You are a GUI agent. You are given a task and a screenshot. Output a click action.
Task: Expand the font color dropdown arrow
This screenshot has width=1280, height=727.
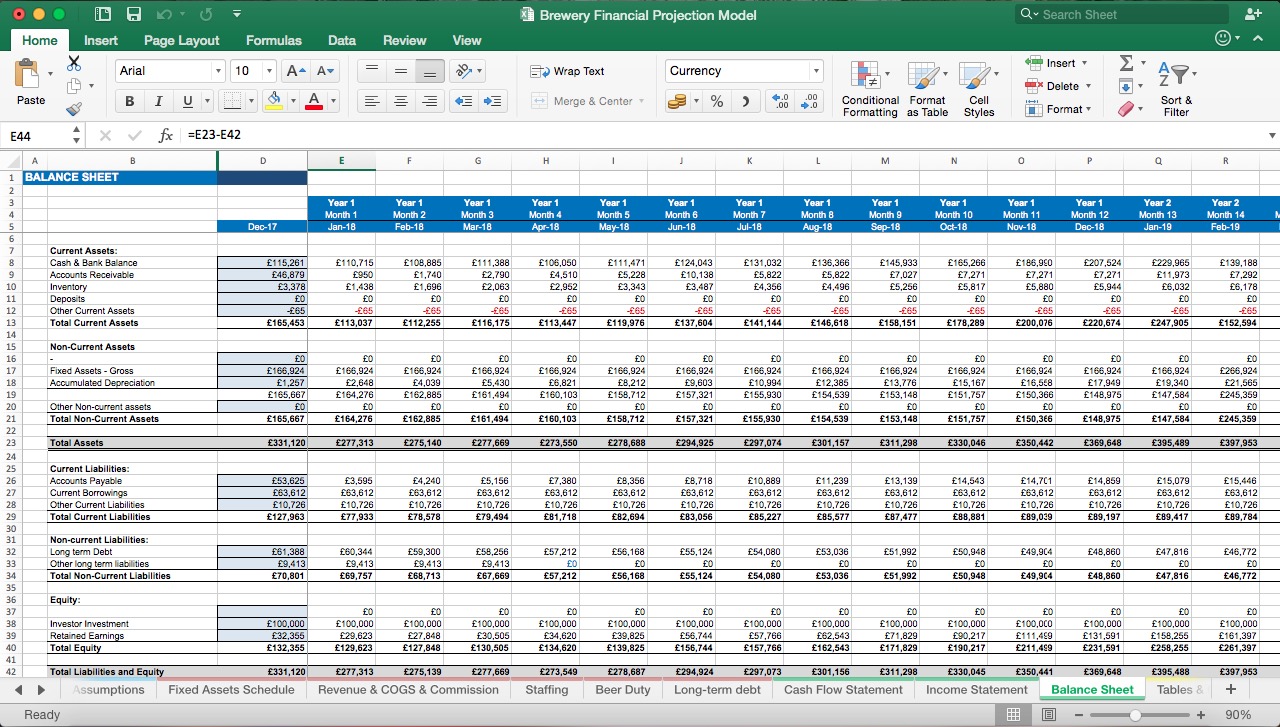[331, 101]
